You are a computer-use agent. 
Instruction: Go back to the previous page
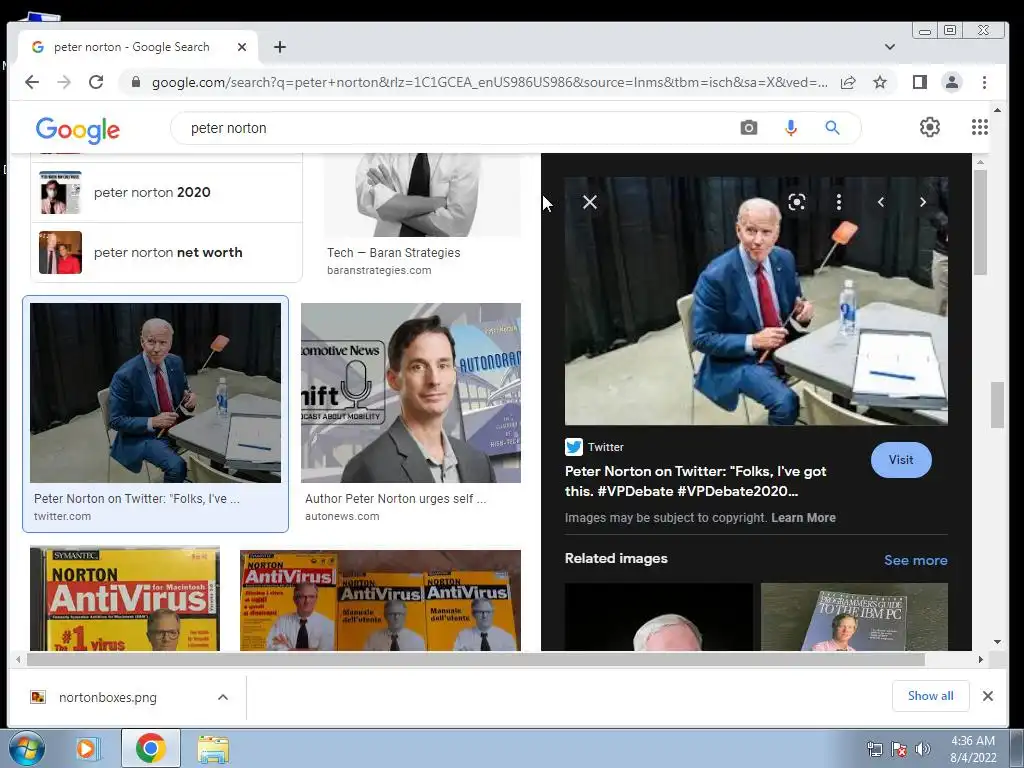[x=31, y=82]
